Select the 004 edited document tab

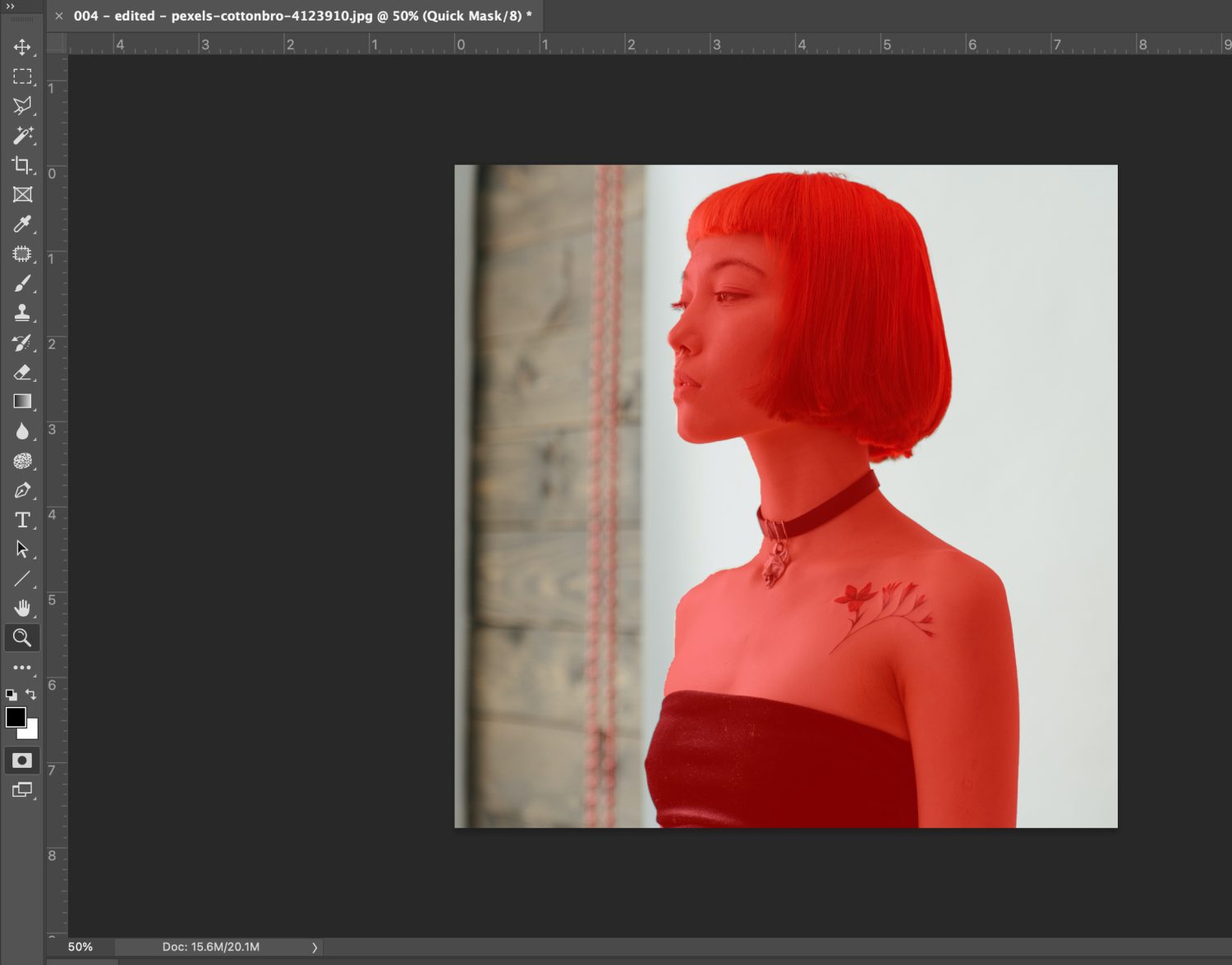click(303, 16)
